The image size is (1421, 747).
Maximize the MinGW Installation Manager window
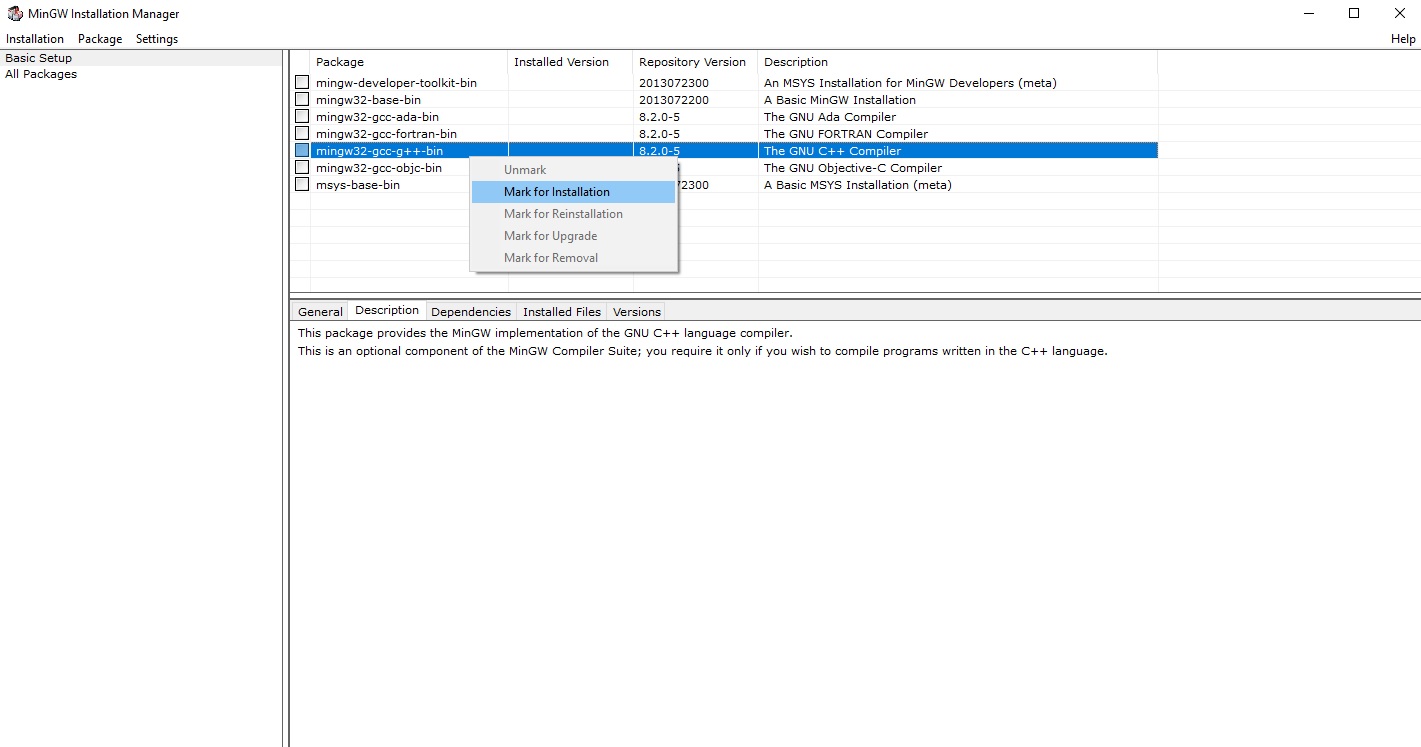click(x=1354, y=13)
